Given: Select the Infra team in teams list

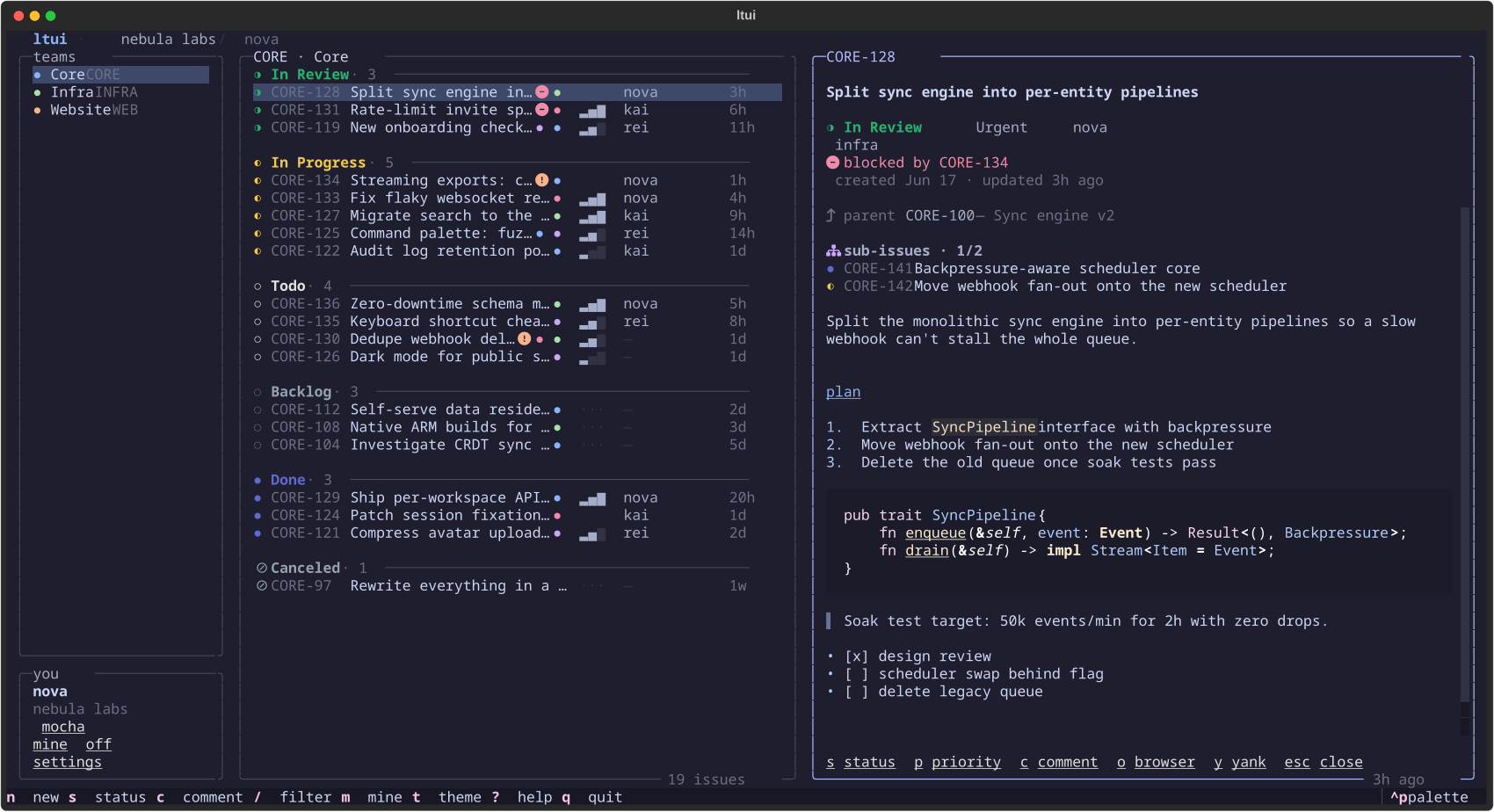Looking at the screenshot, I should pyautogui.click(x=120, y=92).
